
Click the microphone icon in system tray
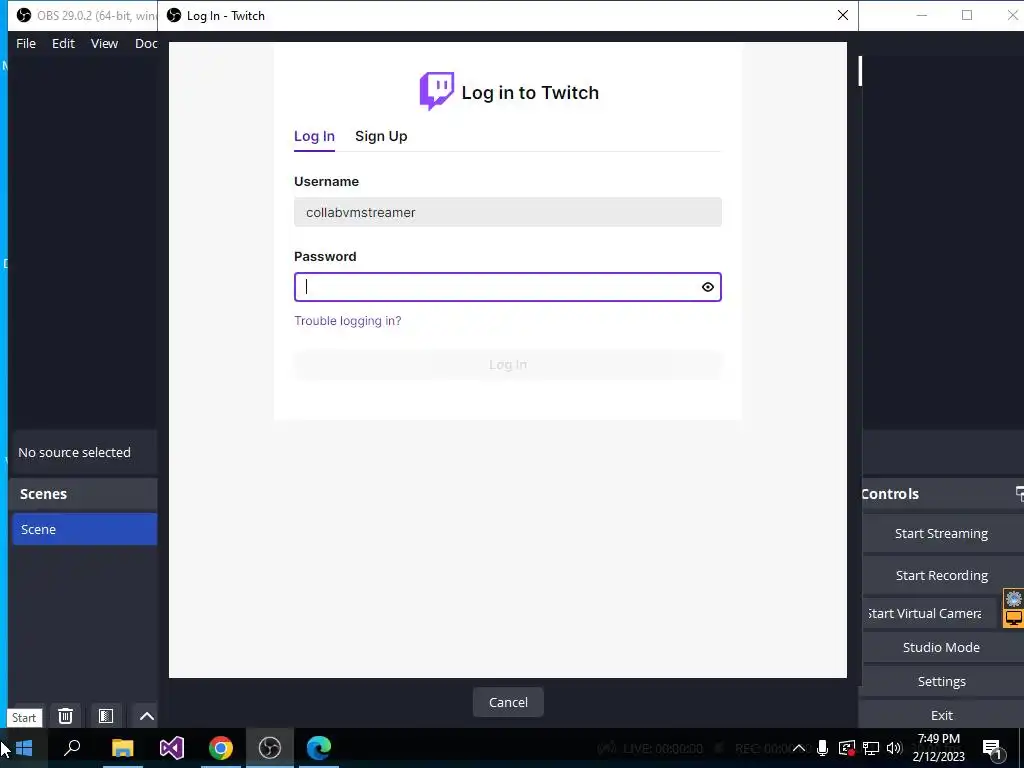(x=822, y=748)
